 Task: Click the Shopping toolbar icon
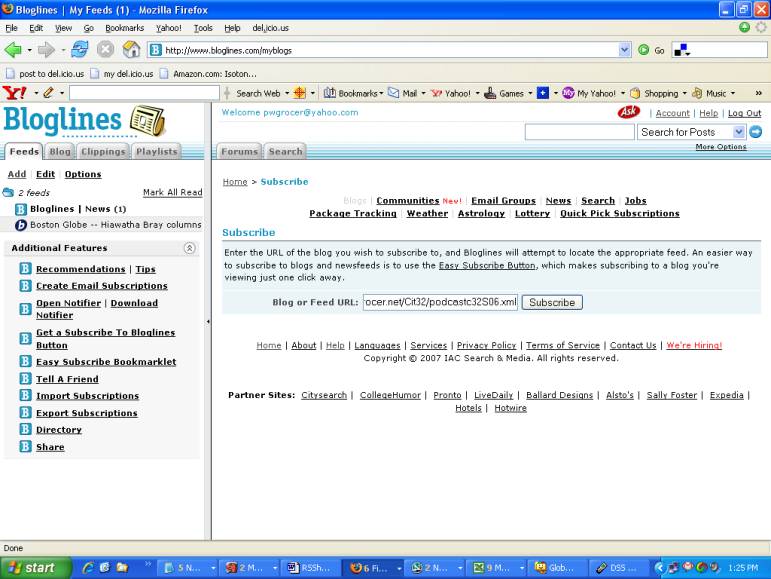click(x=635, y=93)
